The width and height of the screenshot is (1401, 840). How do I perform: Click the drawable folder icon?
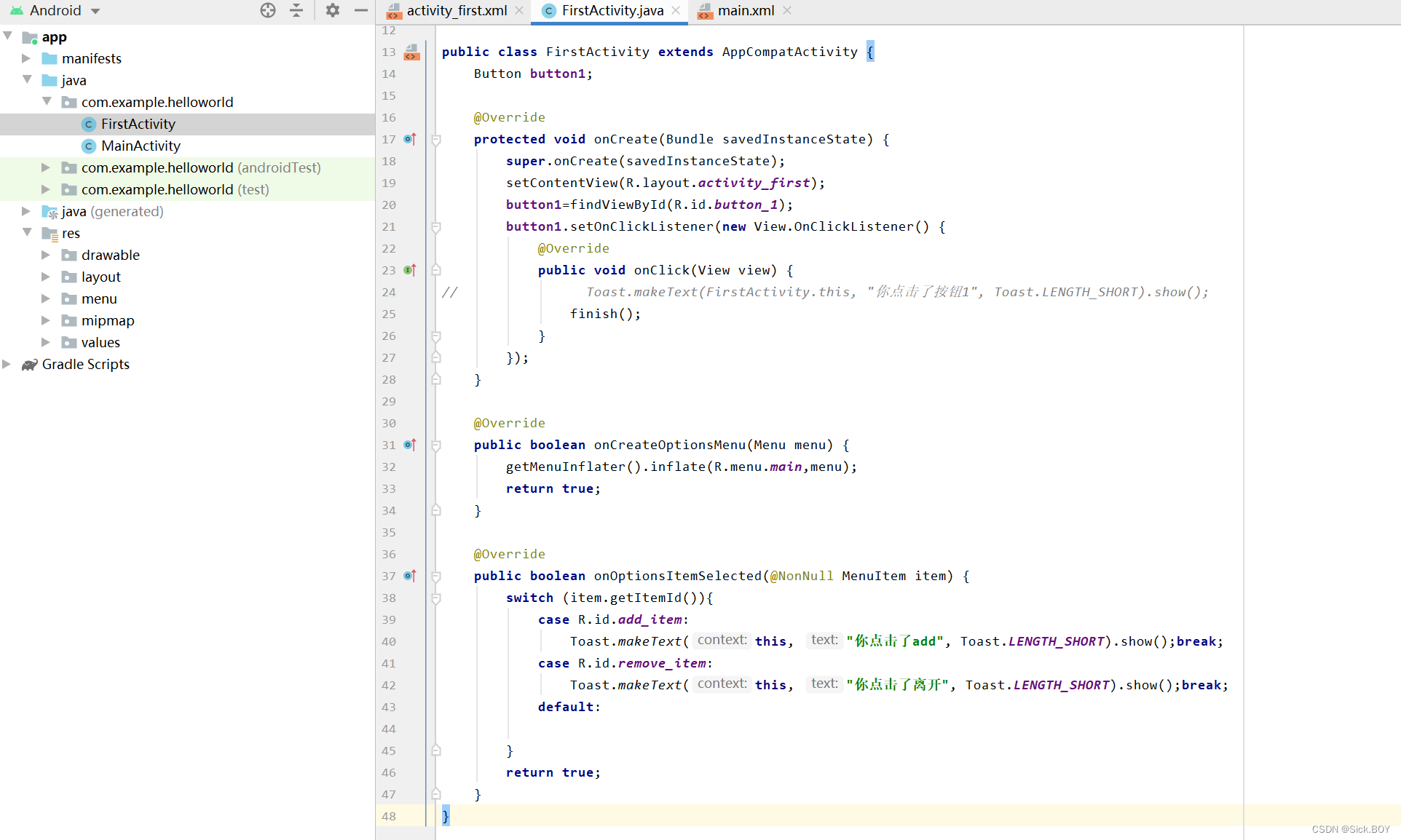[69, 255]
